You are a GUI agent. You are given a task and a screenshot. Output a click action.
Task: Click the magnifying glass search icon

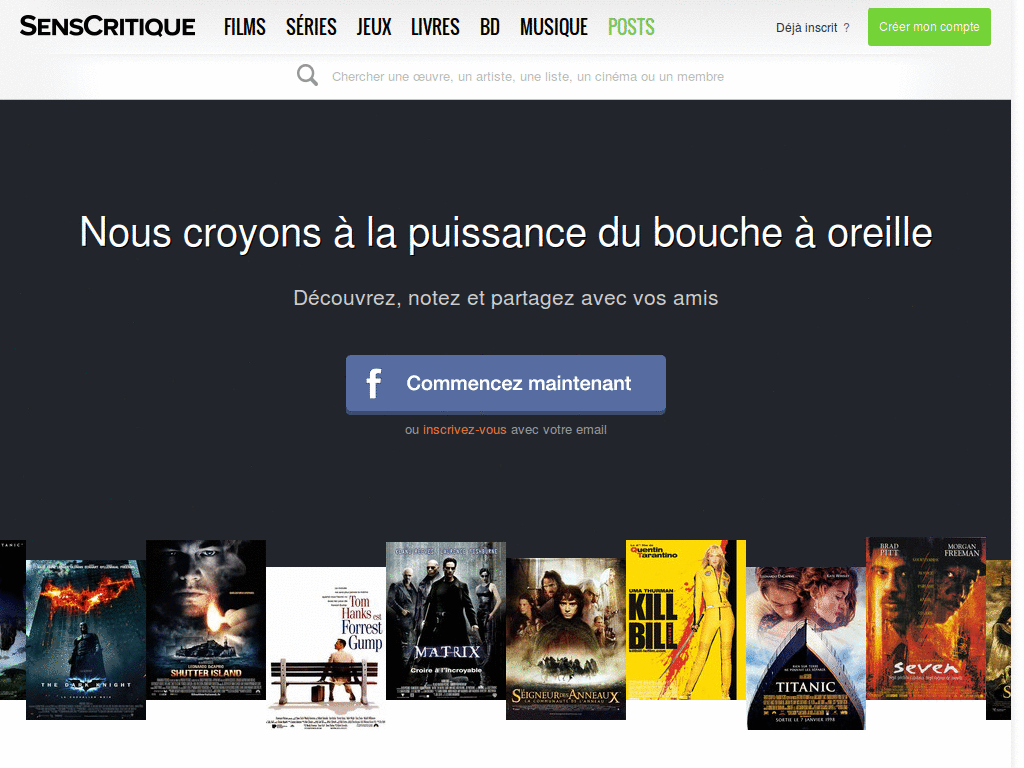pyautogui.click(x=307, y=76)
